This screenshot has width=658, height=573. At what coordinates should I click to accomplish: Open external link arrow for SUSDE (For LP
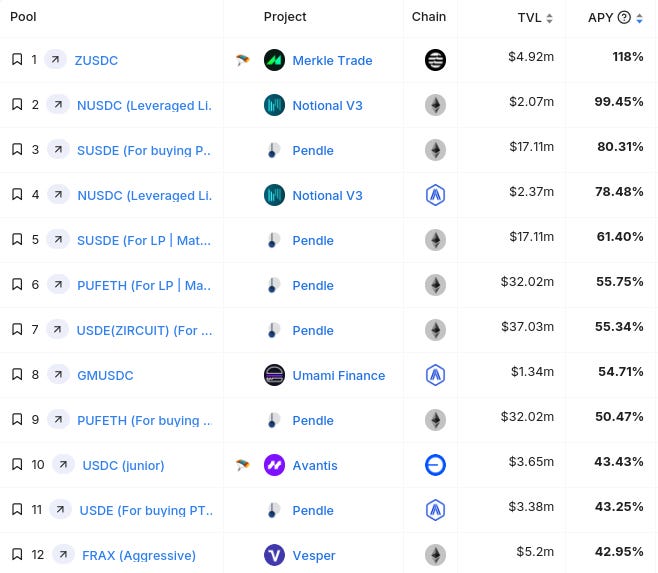tap(58, 239)
